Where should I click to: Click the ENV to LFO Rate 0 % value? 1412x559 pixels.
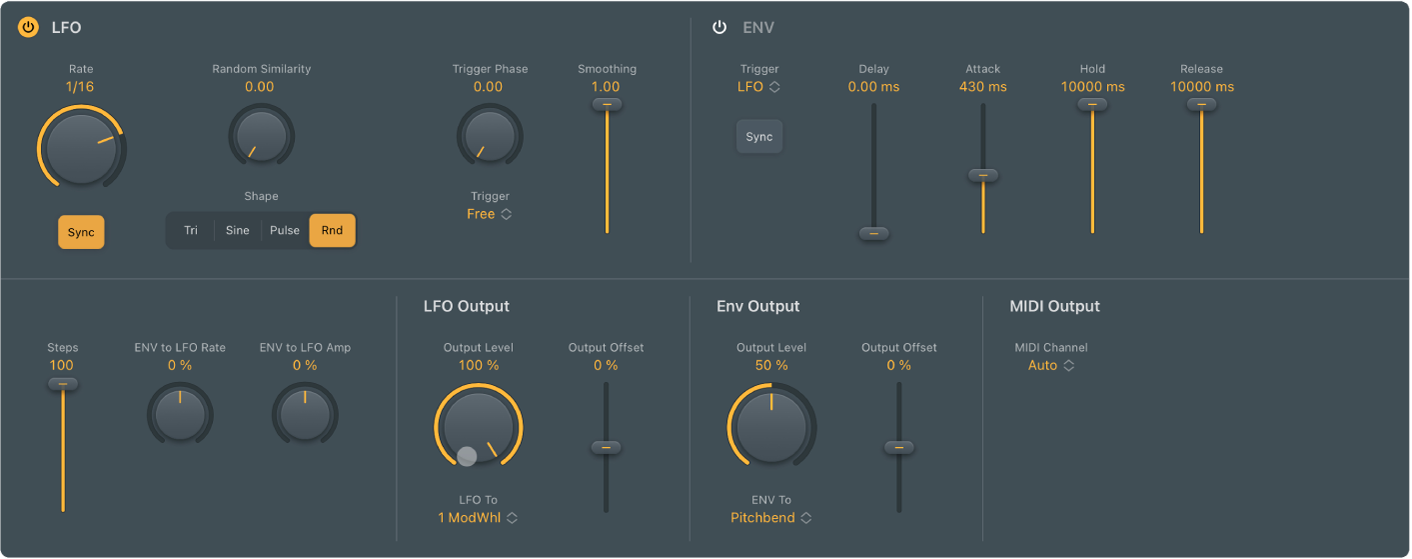click(x=180, y=366)
